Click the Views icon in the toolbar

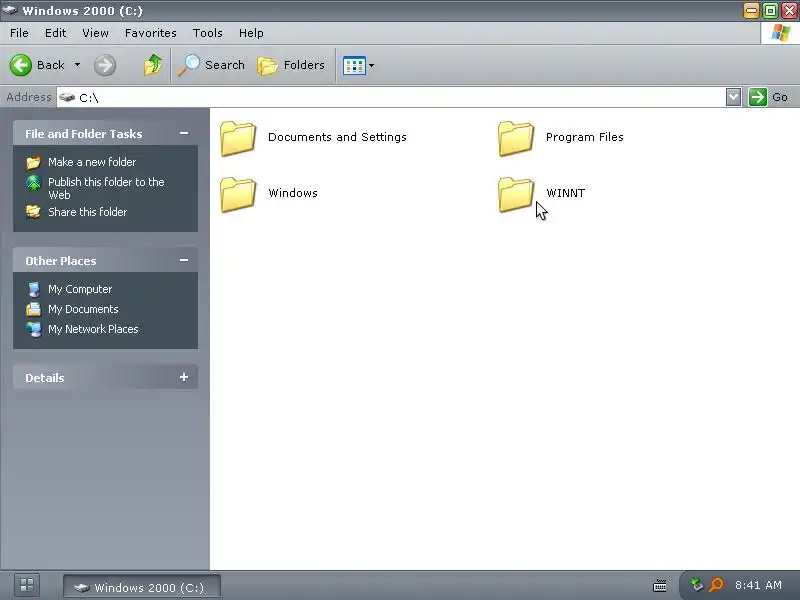click(354, 65)
